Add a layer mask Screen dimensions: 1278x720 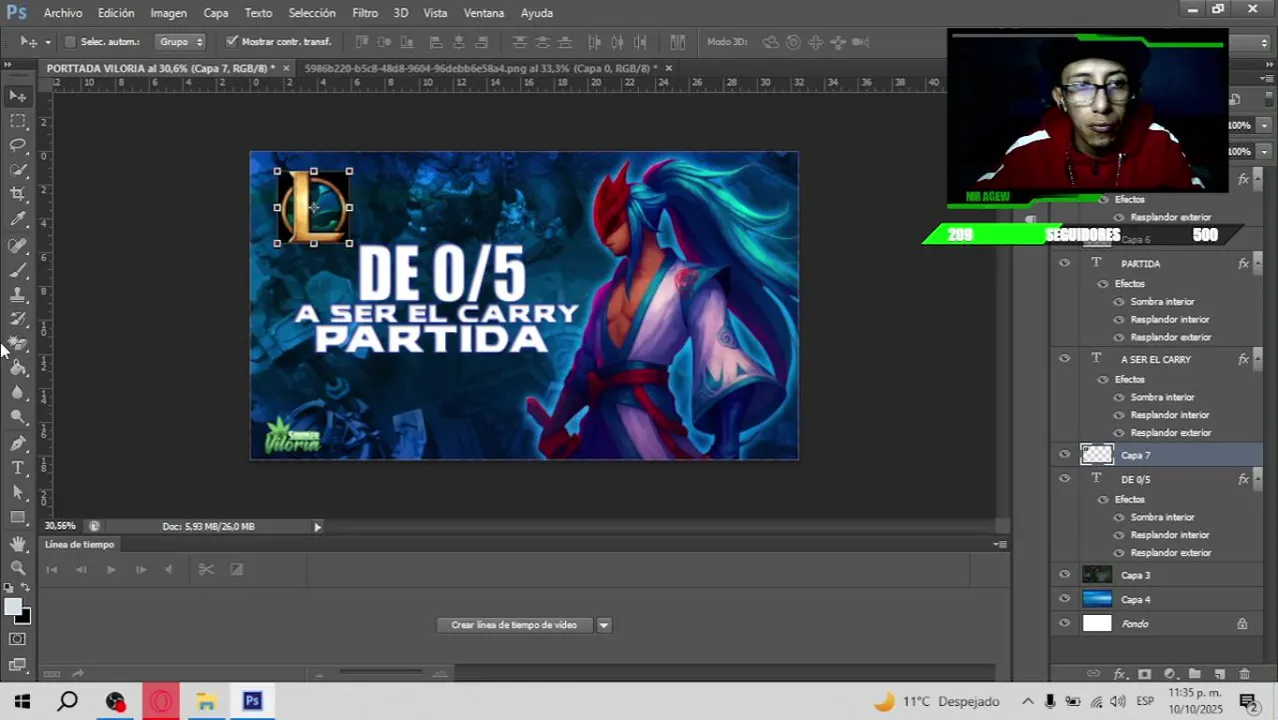tap(1145, 675)
